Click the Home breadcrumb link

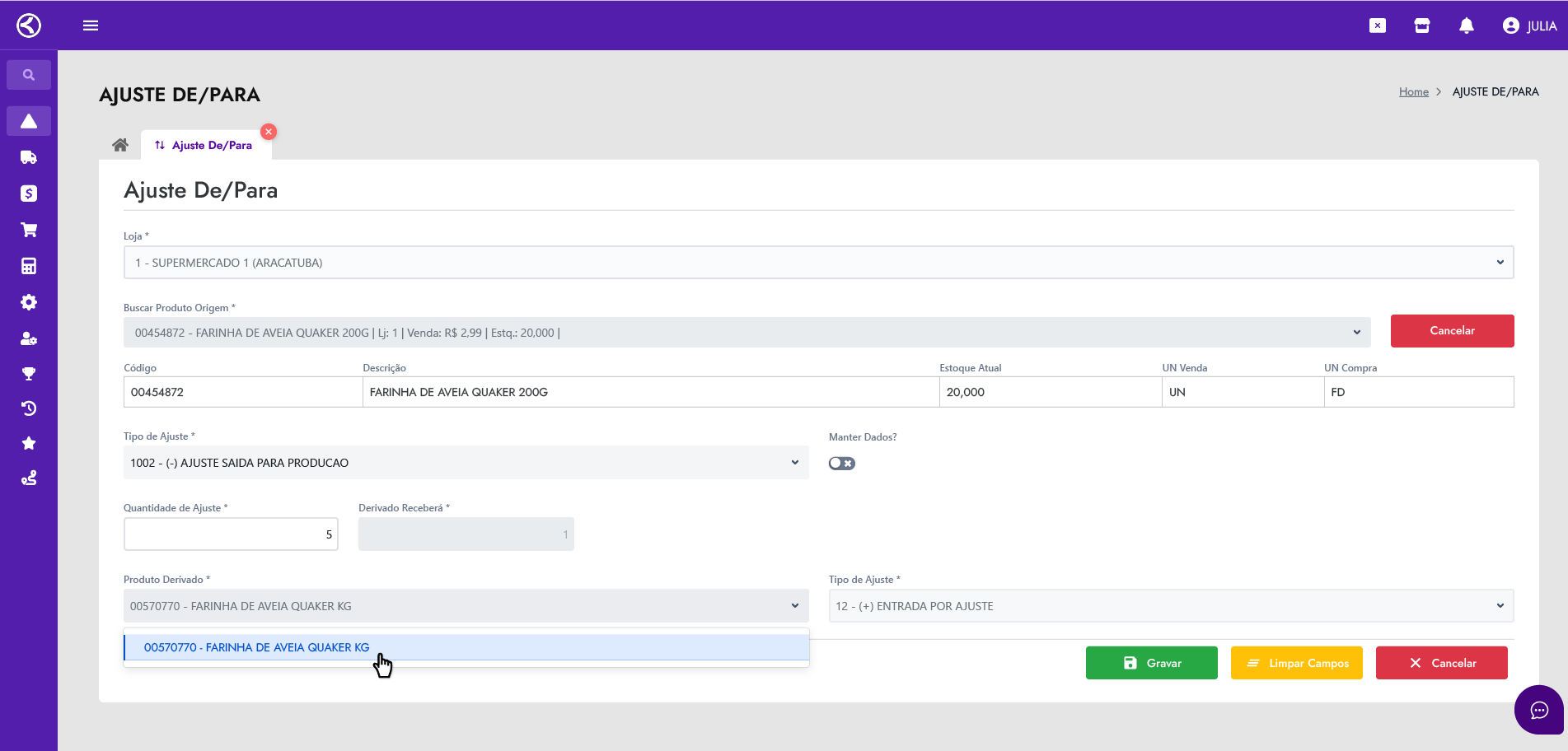click(x=1413, y=92)
